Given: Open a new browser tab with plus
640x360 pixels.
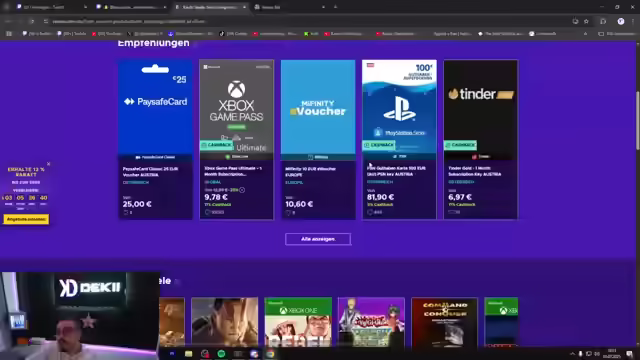Looking at the screenshot, I should coord(336,7).
